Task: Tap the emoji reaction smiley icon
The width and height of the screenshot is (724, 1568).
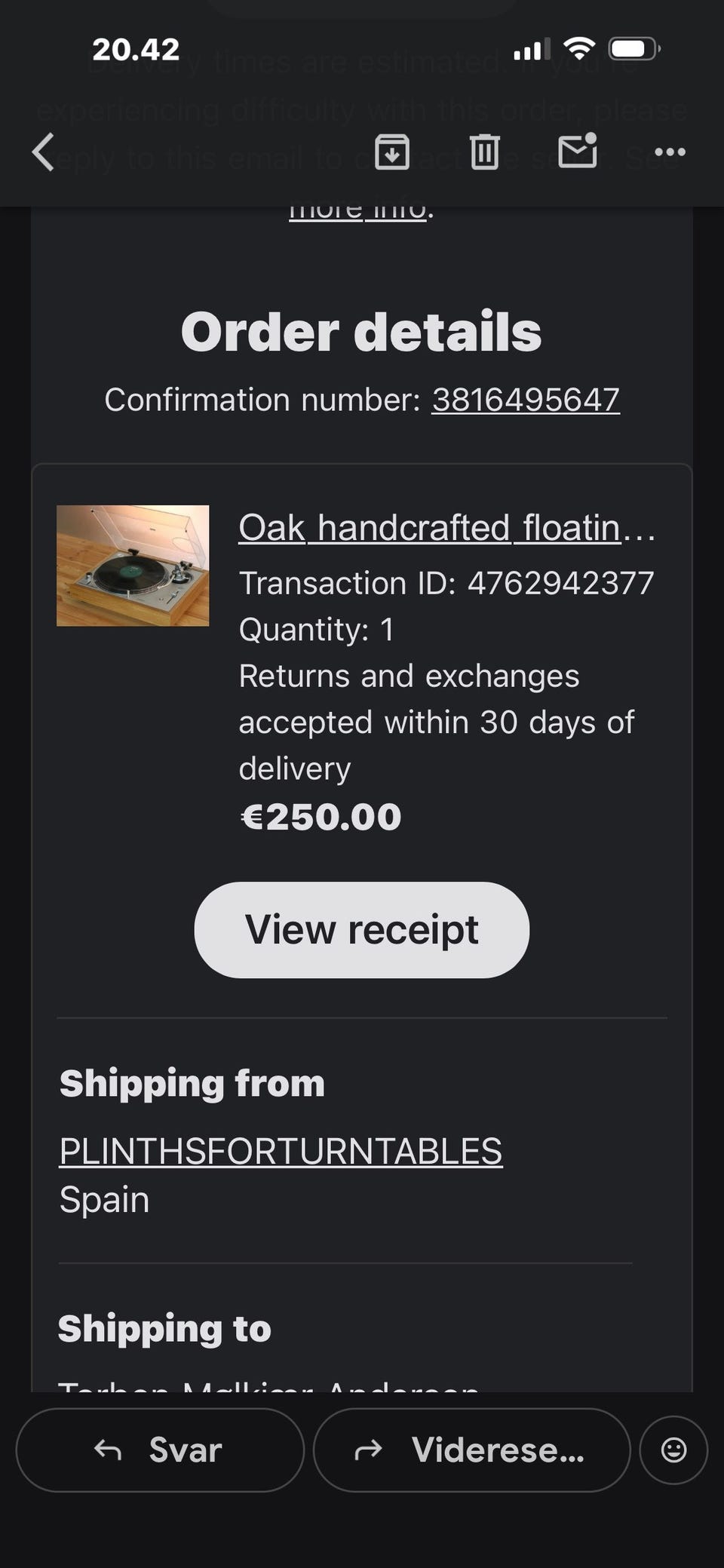Action: [x=673, y=1449]
